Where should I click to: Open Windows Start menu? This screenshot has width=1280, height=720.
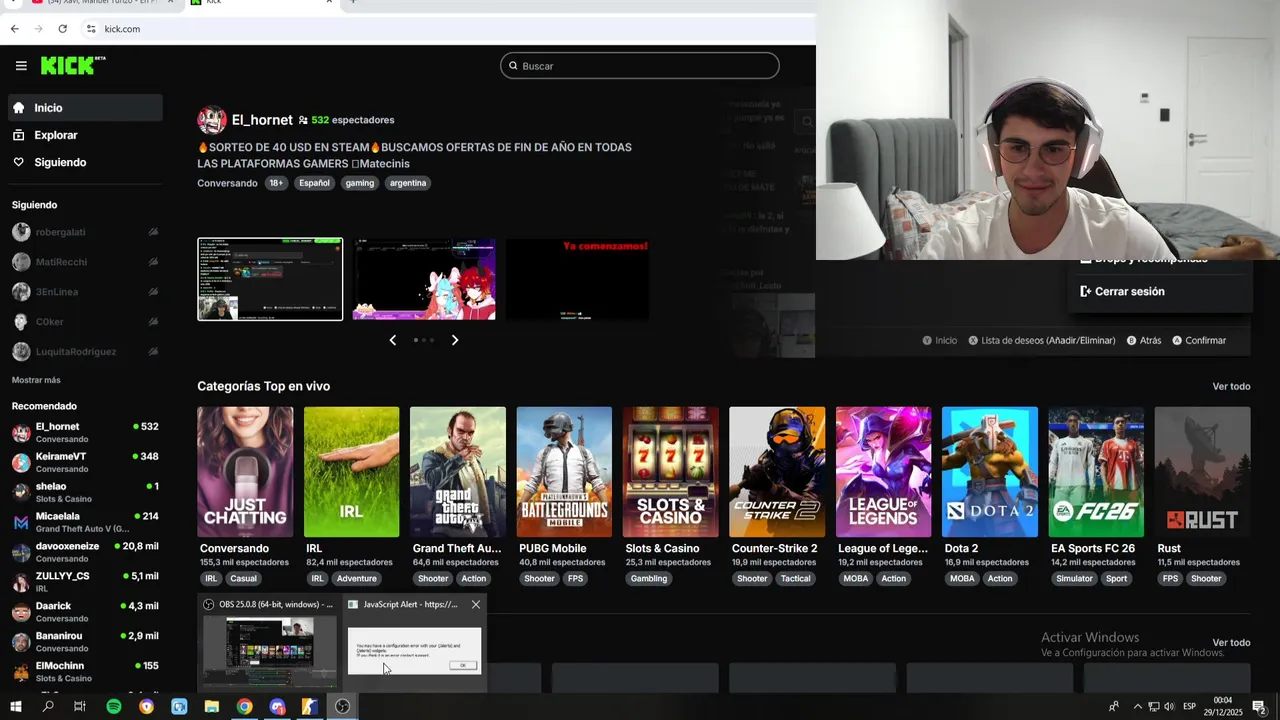pyautogui.click(x=15, y=707)
